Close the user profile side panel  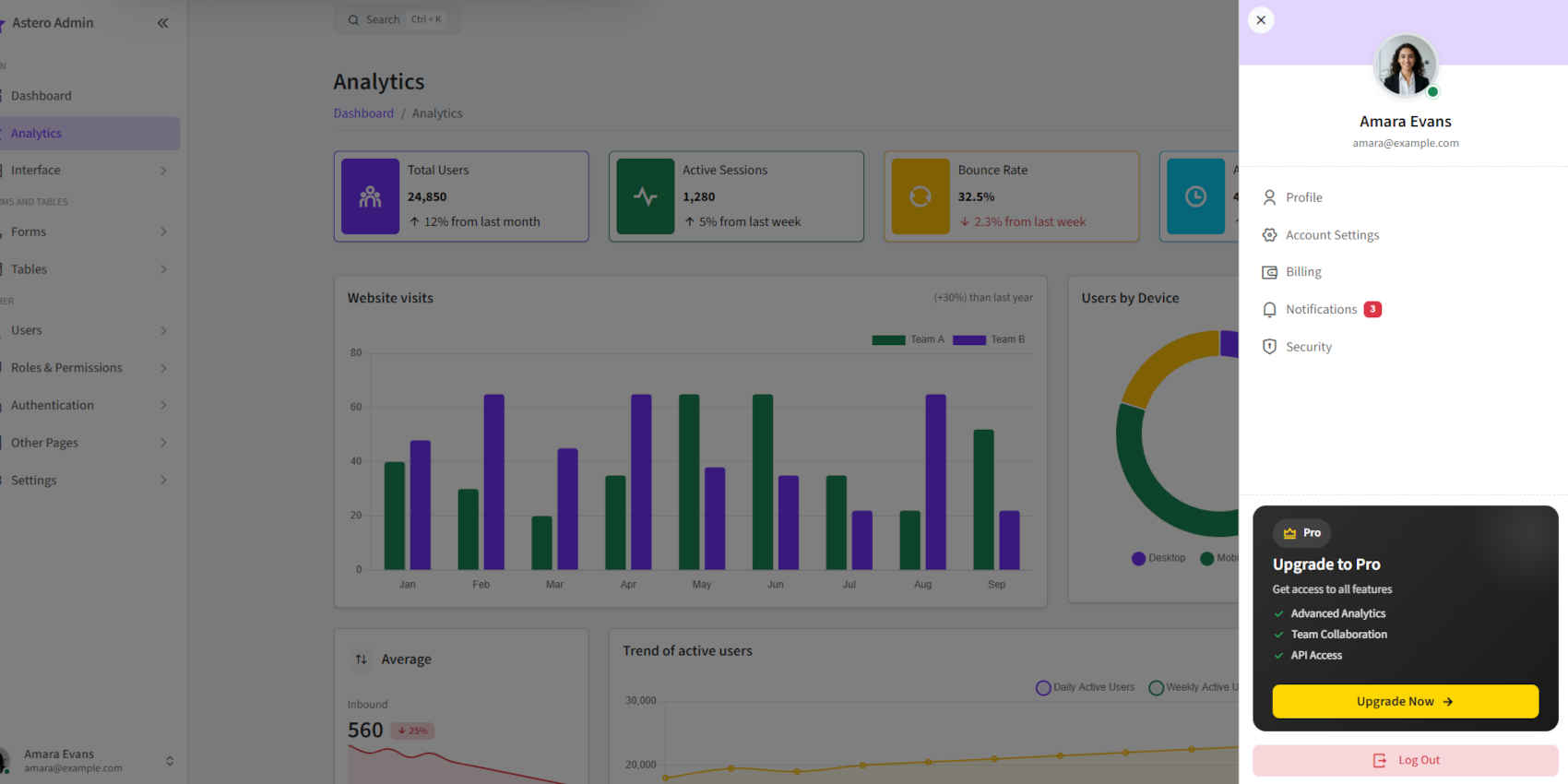(1261, 20)
